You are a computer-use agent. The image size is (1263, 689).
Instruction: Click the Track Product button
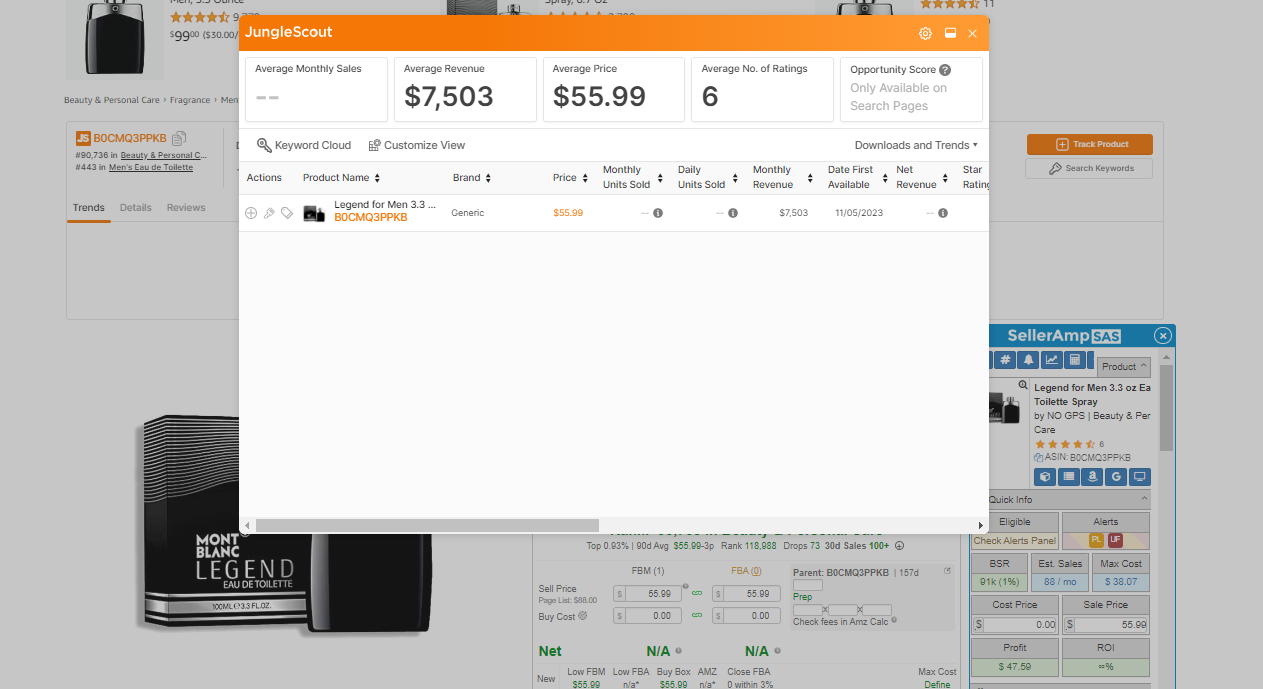pos(1089,144)
